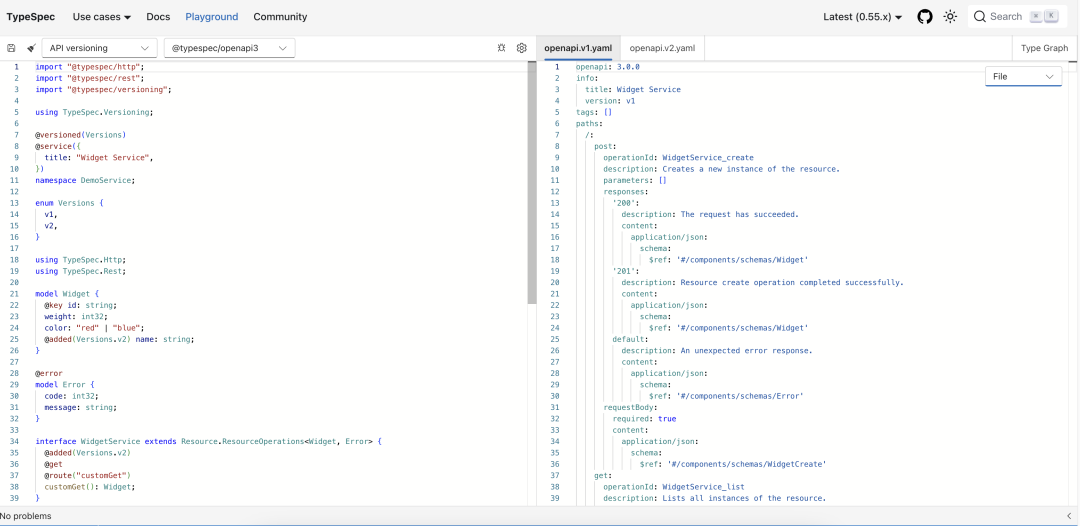
Task: Go to the Docs link
Action: point(158,17)
